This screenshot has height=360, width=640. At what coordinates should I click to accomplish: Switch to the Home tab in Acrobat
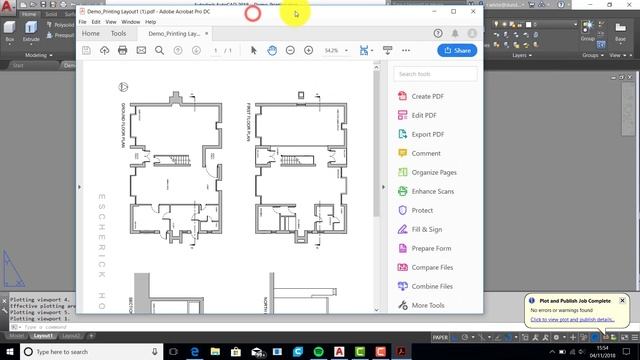(x=91, y=33)
